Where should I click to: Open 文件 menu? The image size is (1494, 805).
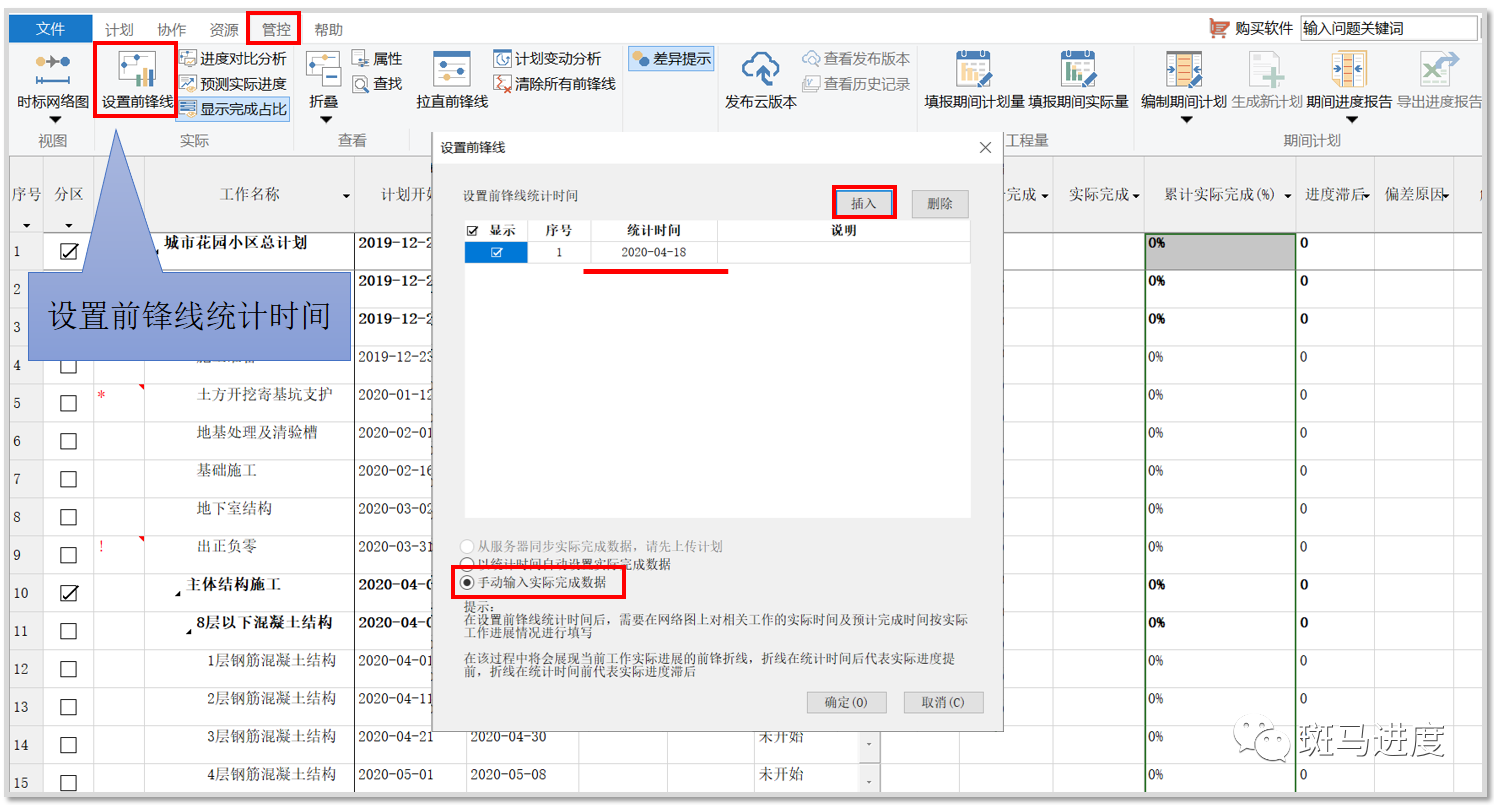point(50,29)
